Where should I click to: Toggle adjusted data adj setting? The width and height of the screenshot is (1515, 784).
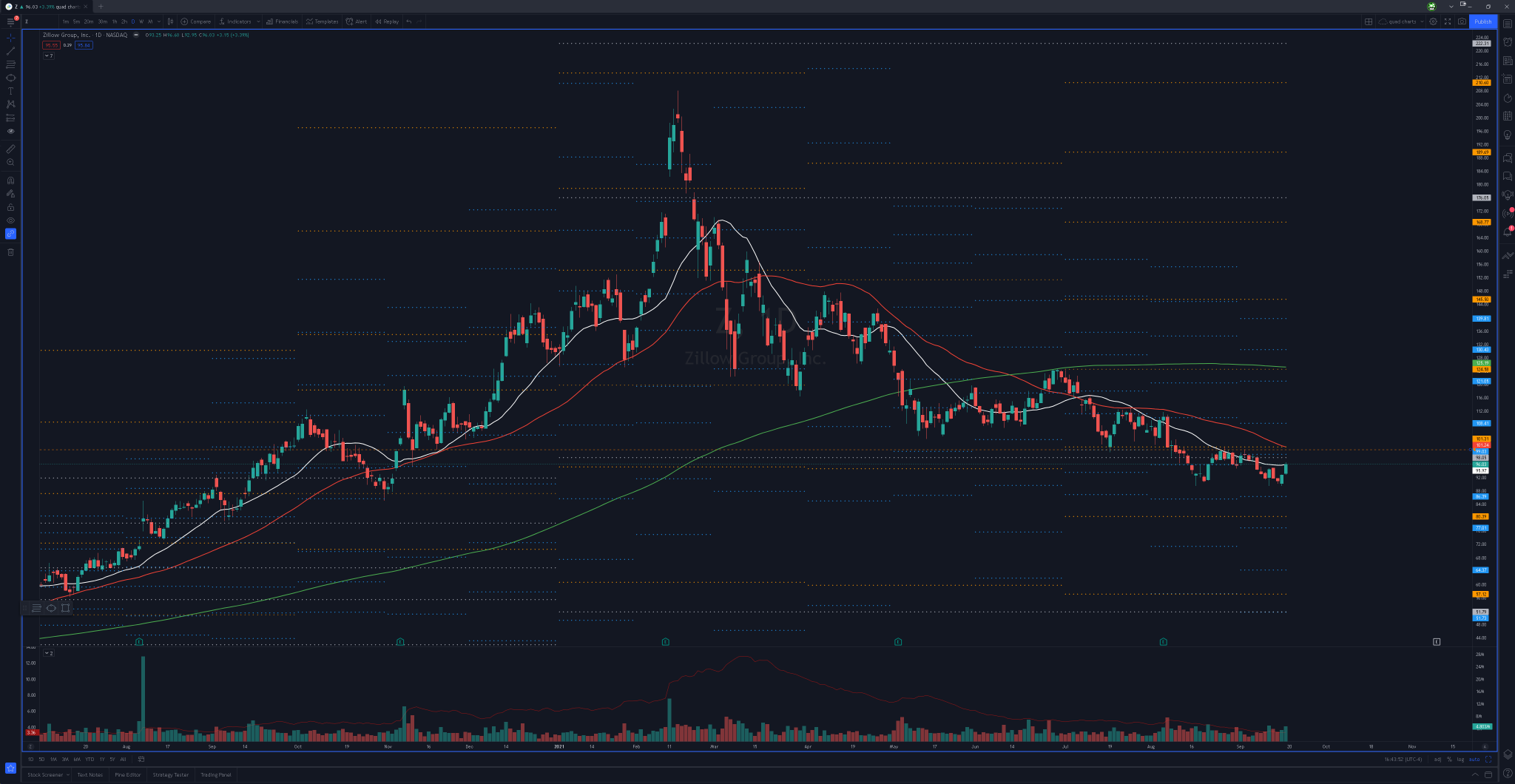(1437, 759)
